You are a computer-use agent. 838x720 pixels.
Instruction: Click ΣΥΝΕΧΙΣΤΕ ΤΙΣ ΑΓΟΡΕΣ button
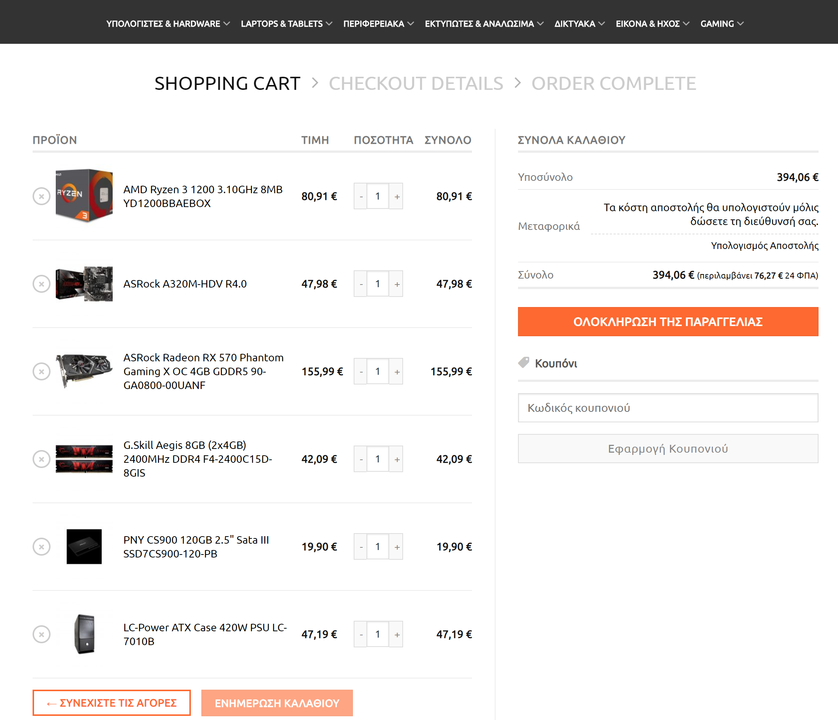coord(112,703)
